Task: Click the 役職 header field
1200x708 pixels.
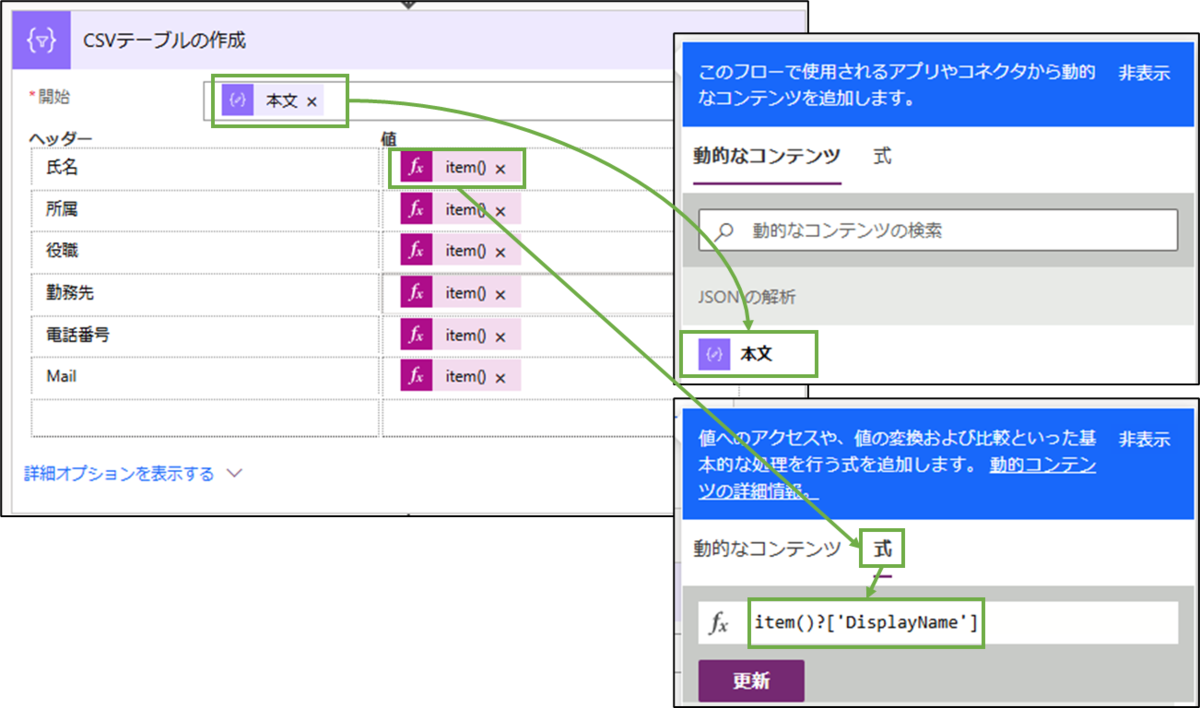Action: 205,251
